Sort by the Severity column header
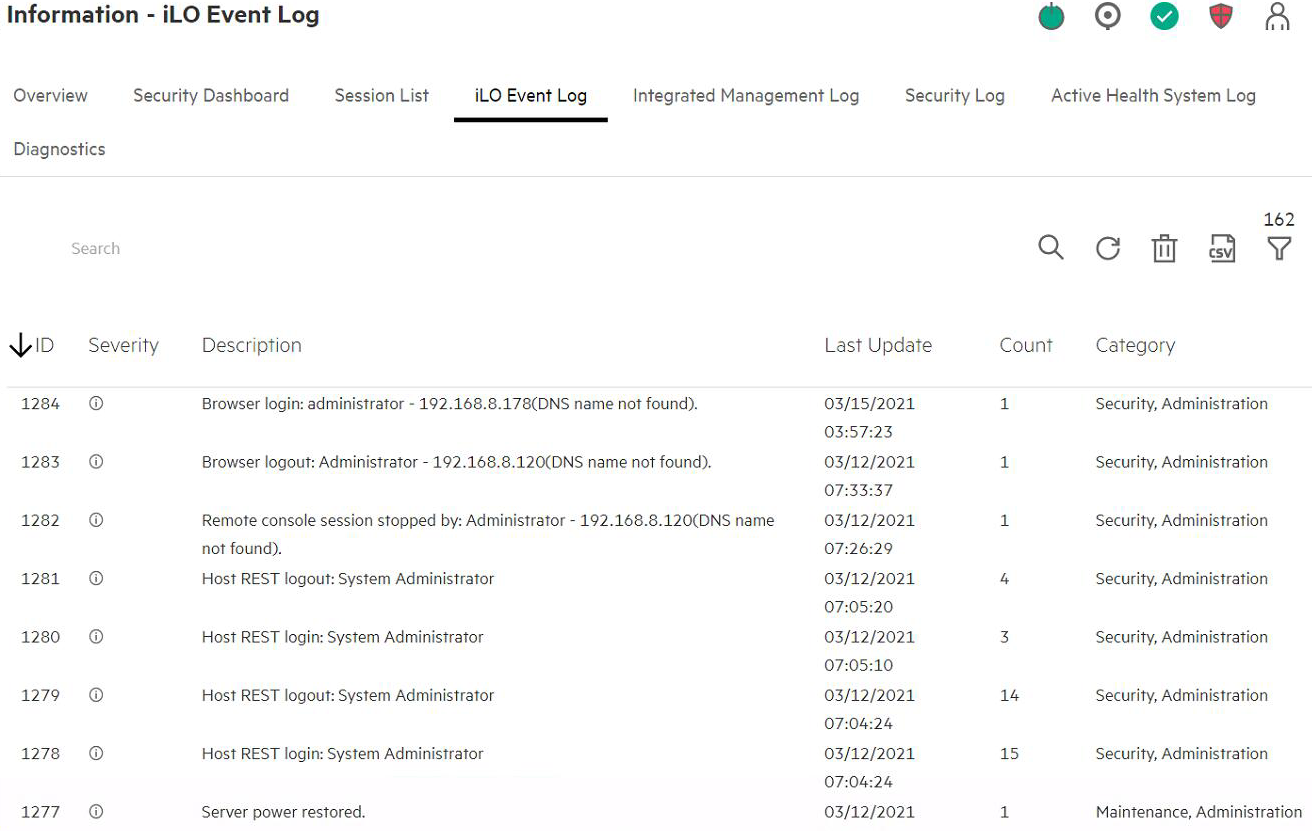 123,346
